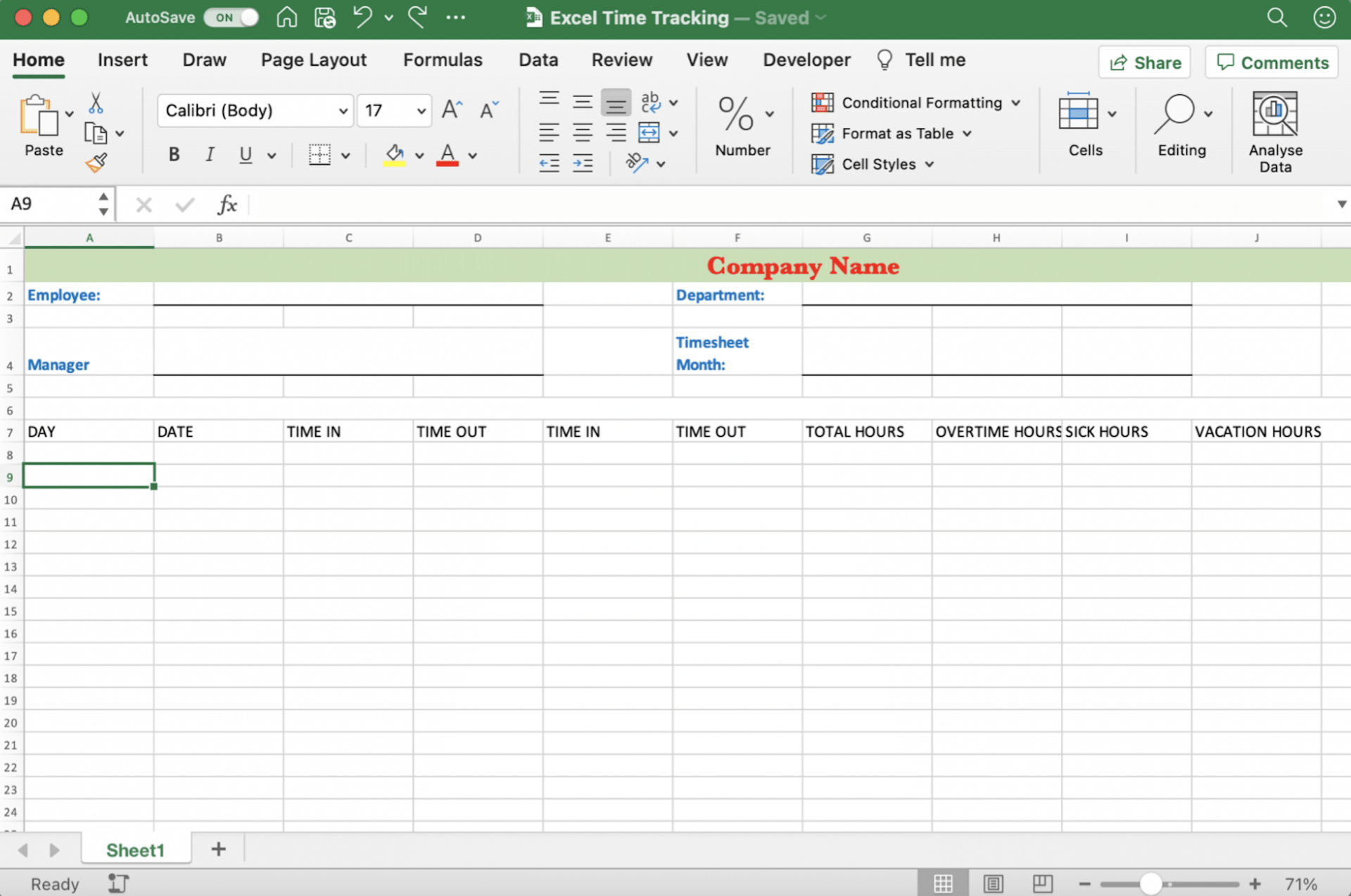Image resolution: width=1351 pixels, height=896 pixels.
Task: Switch to Page Layout view icon
Action: pos(993,883)
